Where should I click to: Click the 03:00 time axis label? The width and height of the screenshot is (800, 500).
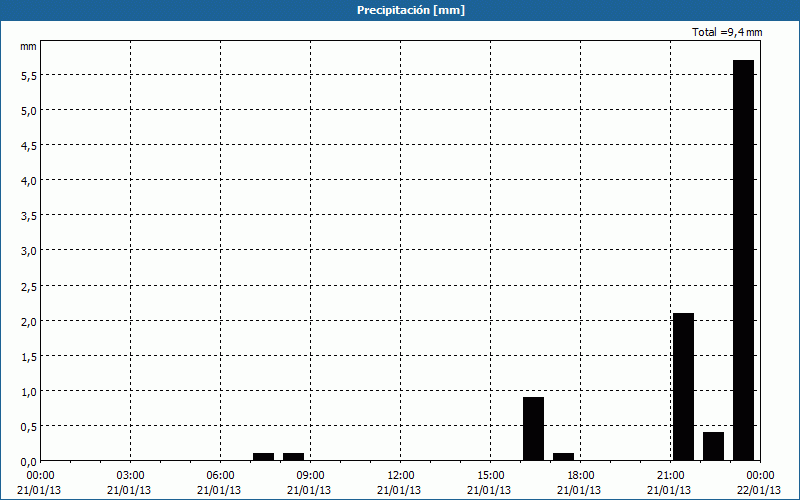click(x=131, y=476)
